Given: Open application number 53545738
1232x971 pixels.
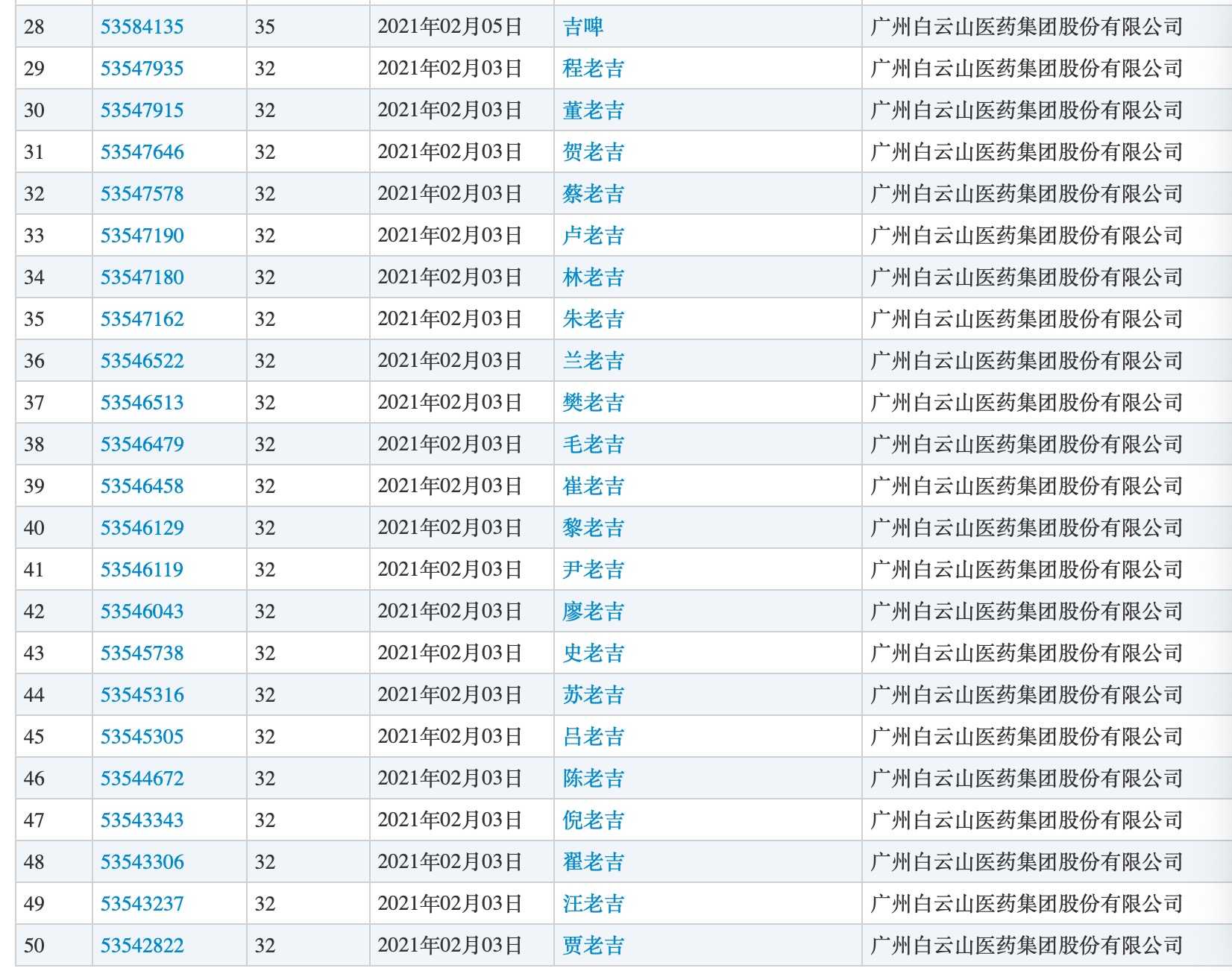Looking at the screenshot, I should (142, 653).
